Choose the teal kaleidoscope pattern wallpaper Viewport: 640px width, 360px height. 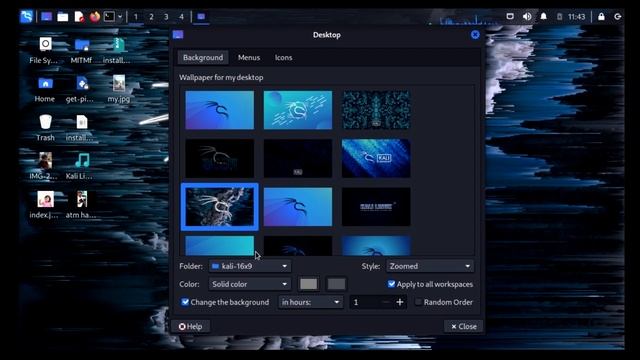click(x=376, y=110)
